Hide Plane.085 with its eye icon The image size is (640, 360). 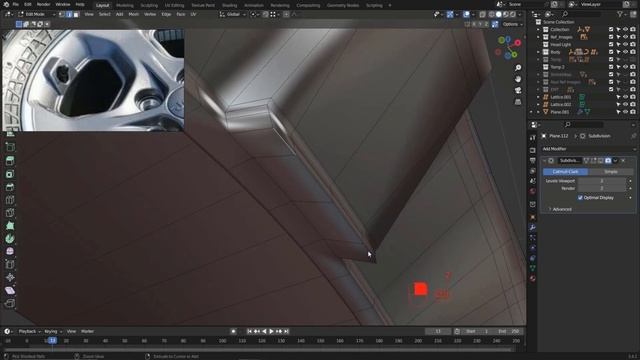point(626,111)
